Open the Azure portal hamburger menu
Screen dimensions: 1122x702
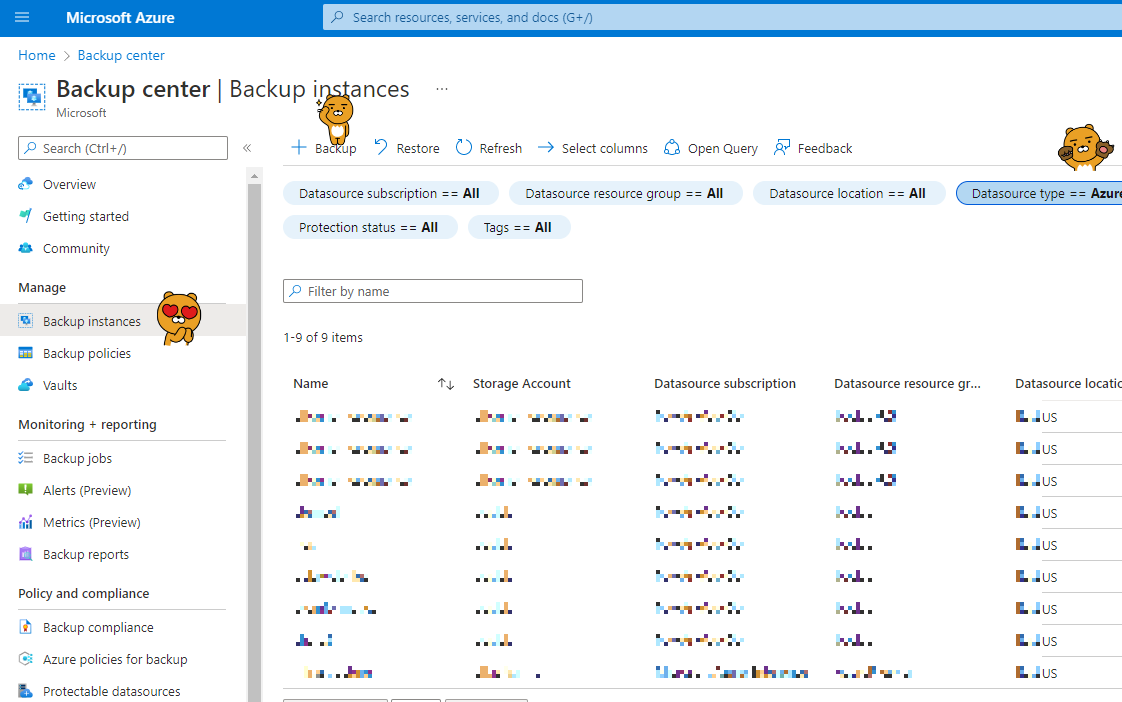(x=22, y=17)
